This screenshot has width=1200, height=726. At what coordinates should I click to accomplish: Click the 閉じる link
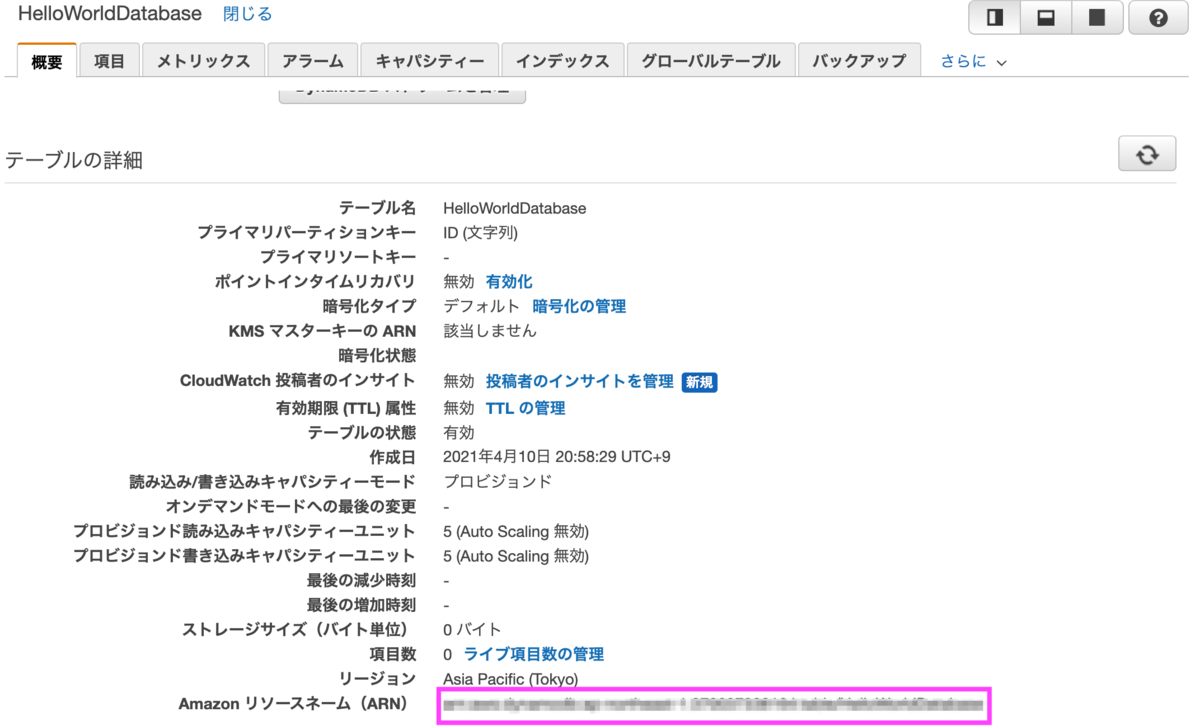(246, 14)
